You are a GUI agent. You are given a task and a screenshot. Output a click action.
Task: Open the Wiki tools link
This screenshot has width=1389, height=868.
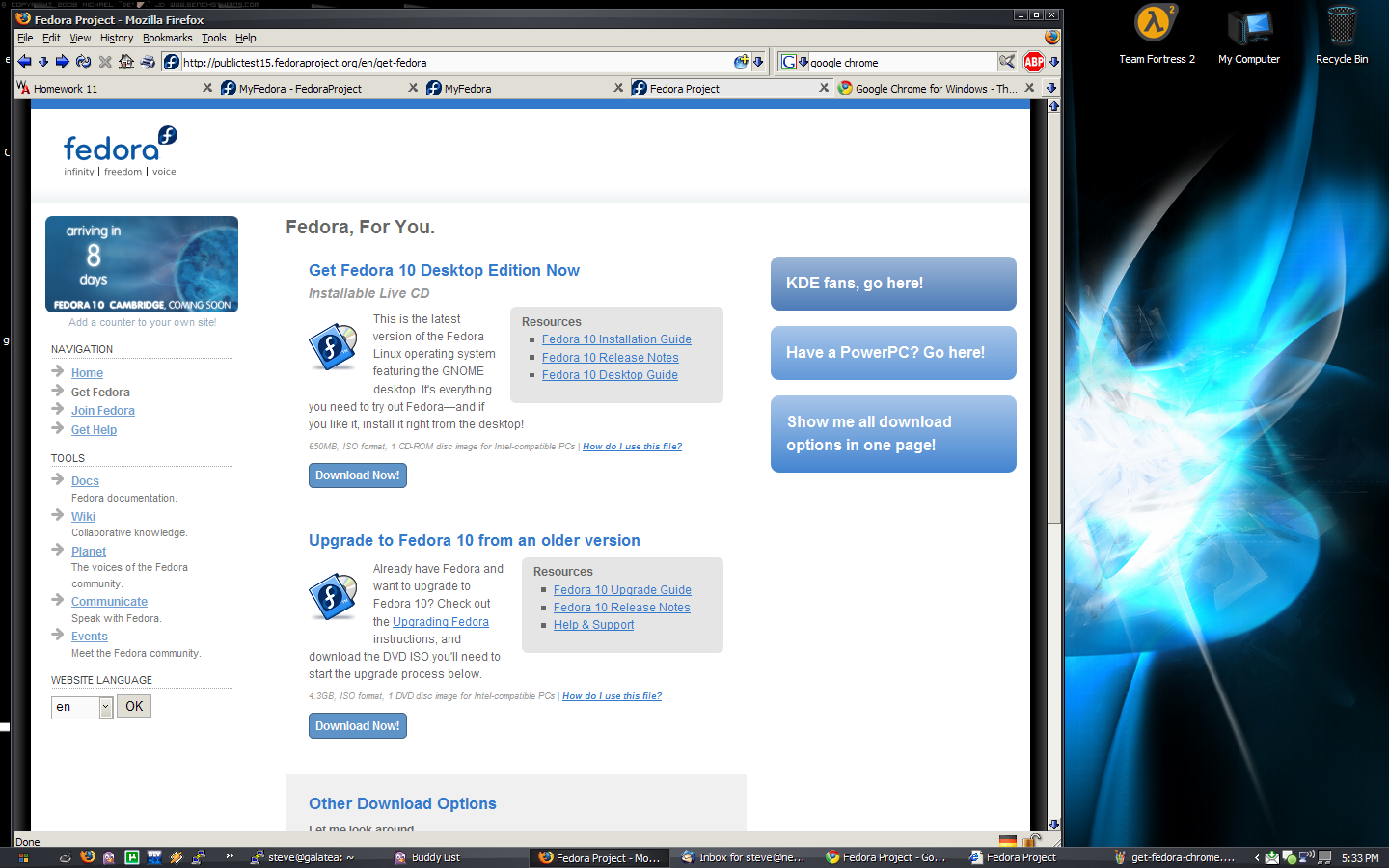[x=83, y=517]
